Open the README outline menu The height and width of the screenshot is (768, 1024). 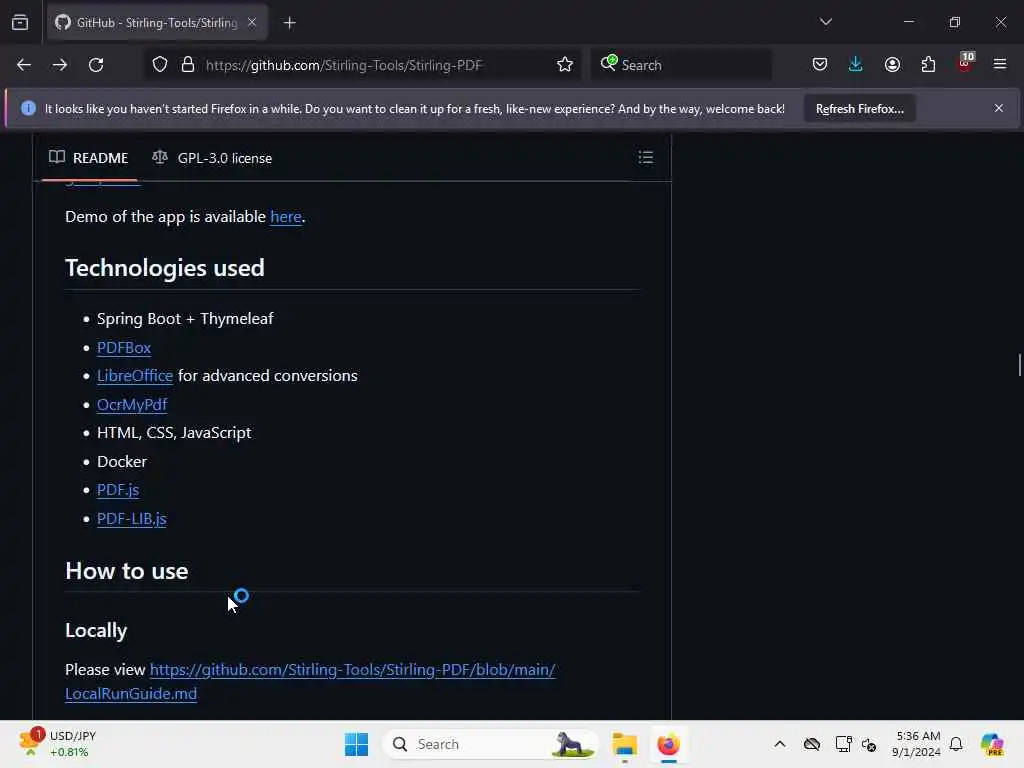coord(645,157)
